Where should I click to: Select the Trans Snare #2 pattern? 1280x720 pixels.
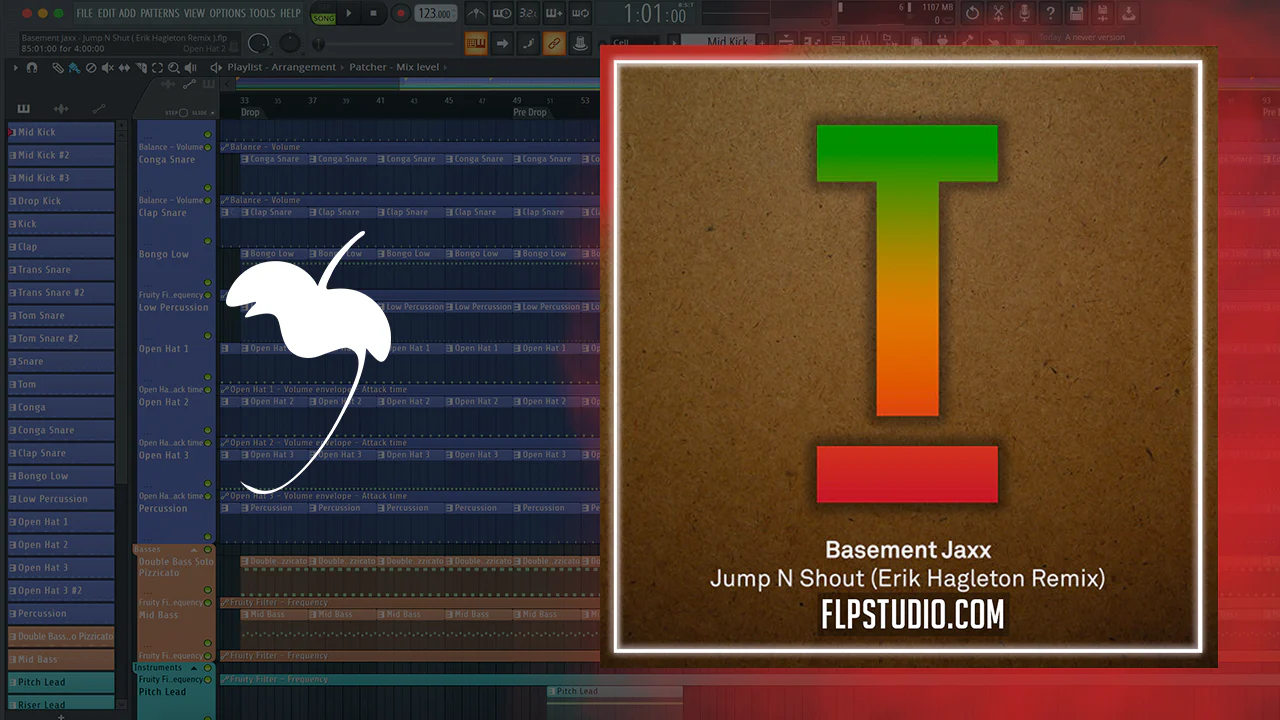pyautogui.click(x=61, y=293)
